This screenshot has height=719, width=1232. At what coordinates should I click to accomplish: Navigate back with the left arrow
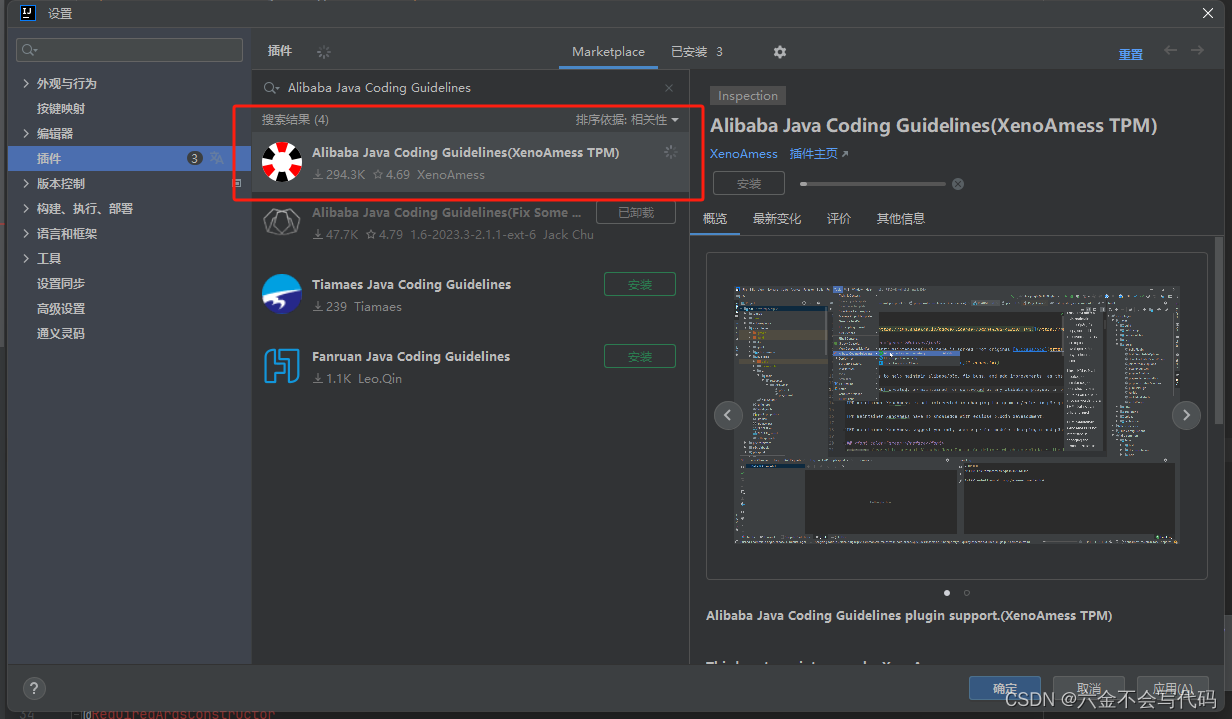point(1170,51)
